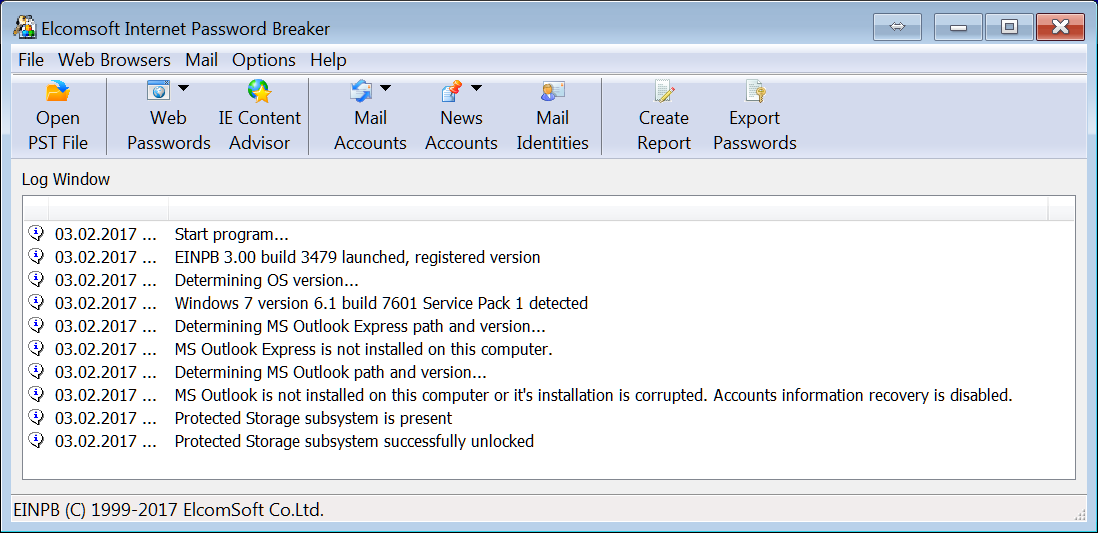Click the News Accounts pin icon

(x=451, y=92)
